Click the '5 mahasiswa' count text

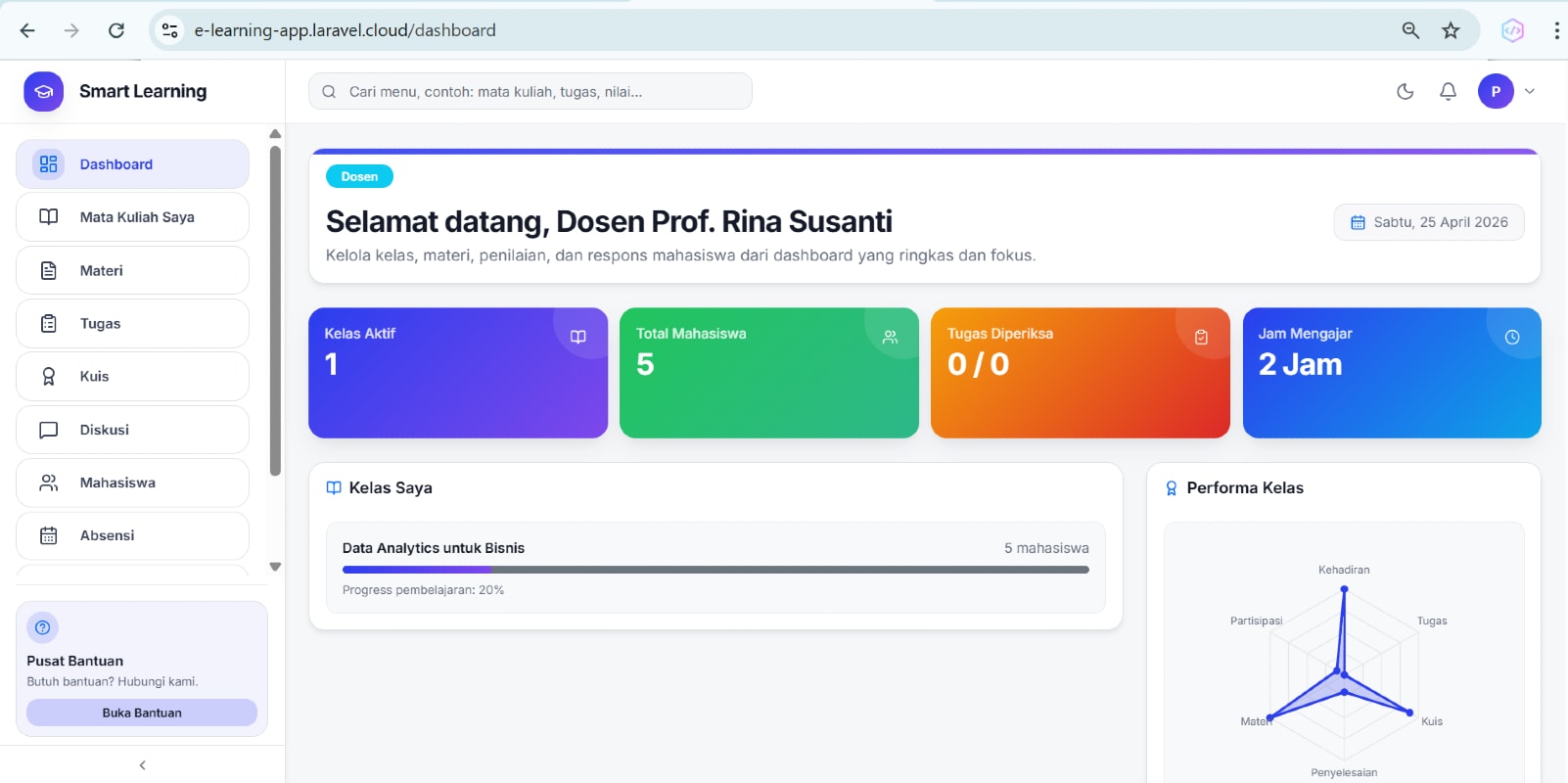[1046, 548]
